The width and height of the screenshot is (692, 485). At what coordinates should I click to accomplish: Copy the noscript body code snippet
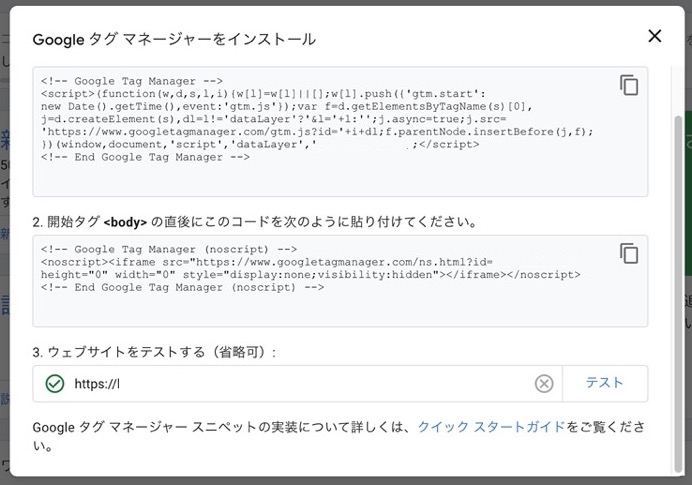629,253
